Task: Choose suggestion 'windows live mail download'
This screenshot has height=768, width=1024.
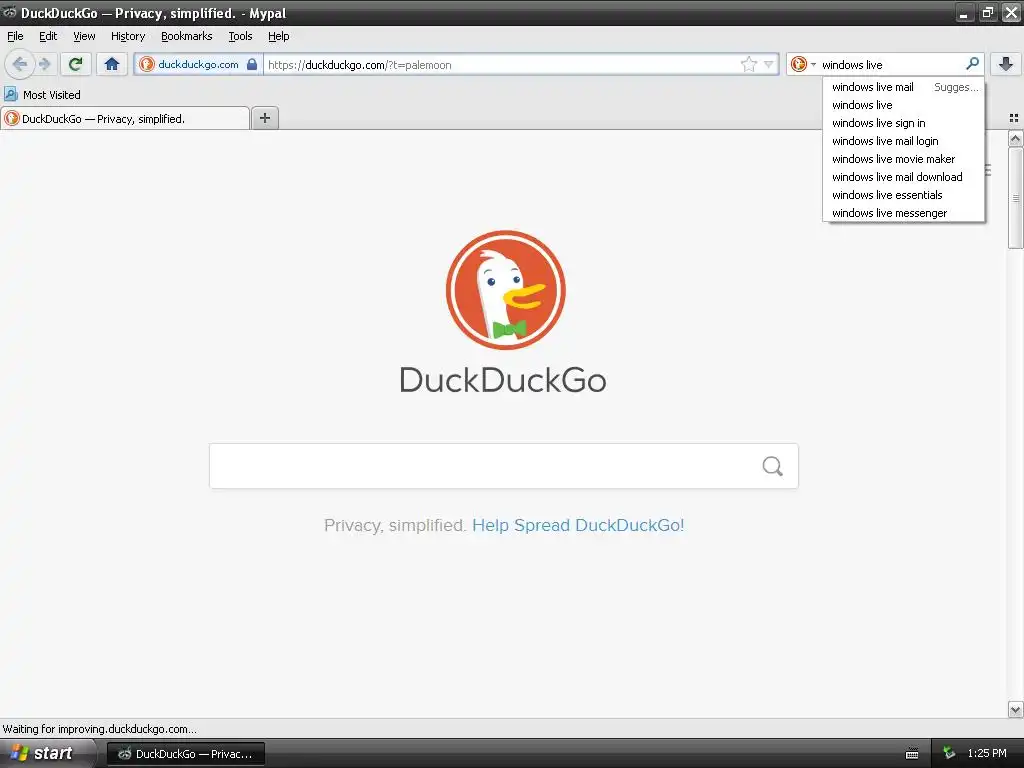Action: tap(904, 177)
